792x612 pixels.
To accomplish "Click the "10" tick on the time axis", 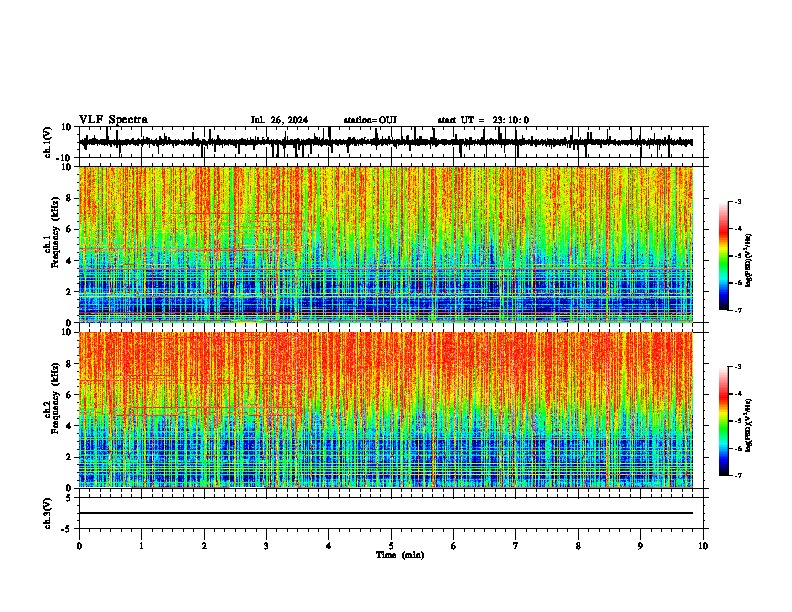I will [x=703, y=546].
